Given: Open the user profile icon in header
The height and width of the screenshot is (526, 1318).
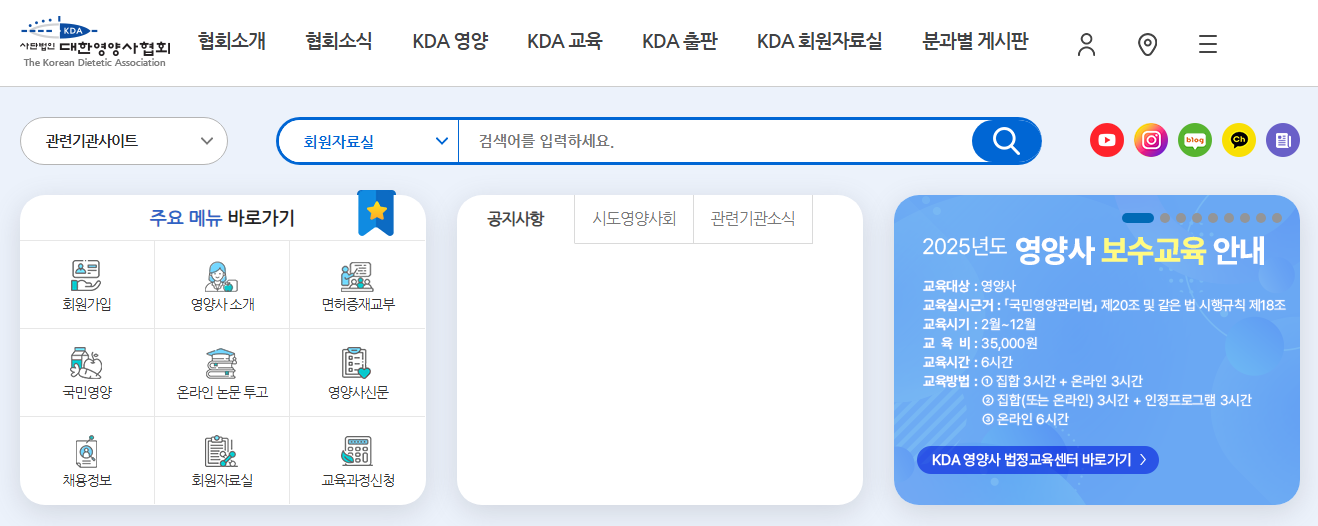Looking at the screenshot, I should 1087,44.
